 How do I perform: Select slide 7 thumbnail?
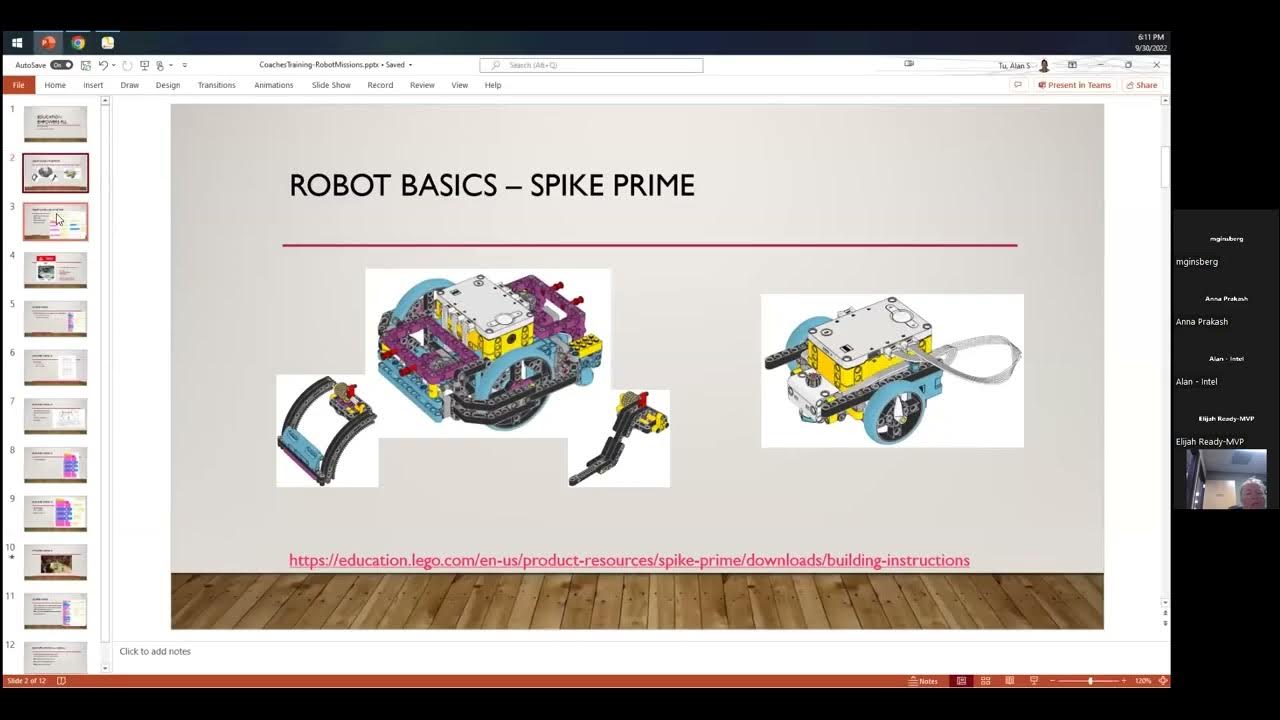[55, 416]
